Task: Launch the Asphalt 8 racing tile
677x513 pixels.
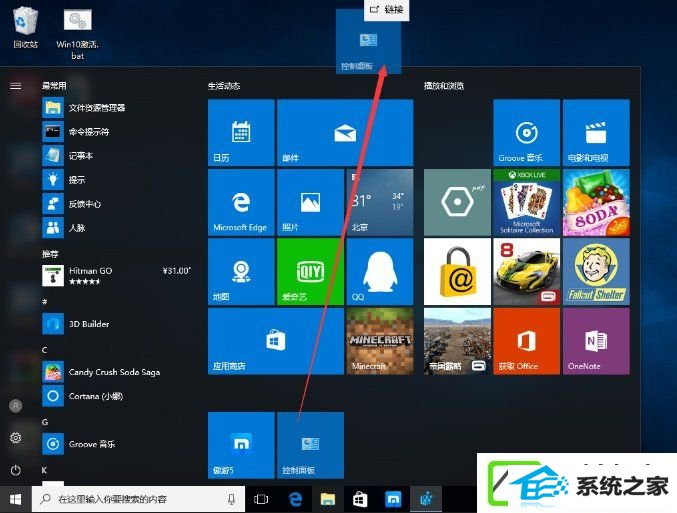Action: (x=527, y=272)
